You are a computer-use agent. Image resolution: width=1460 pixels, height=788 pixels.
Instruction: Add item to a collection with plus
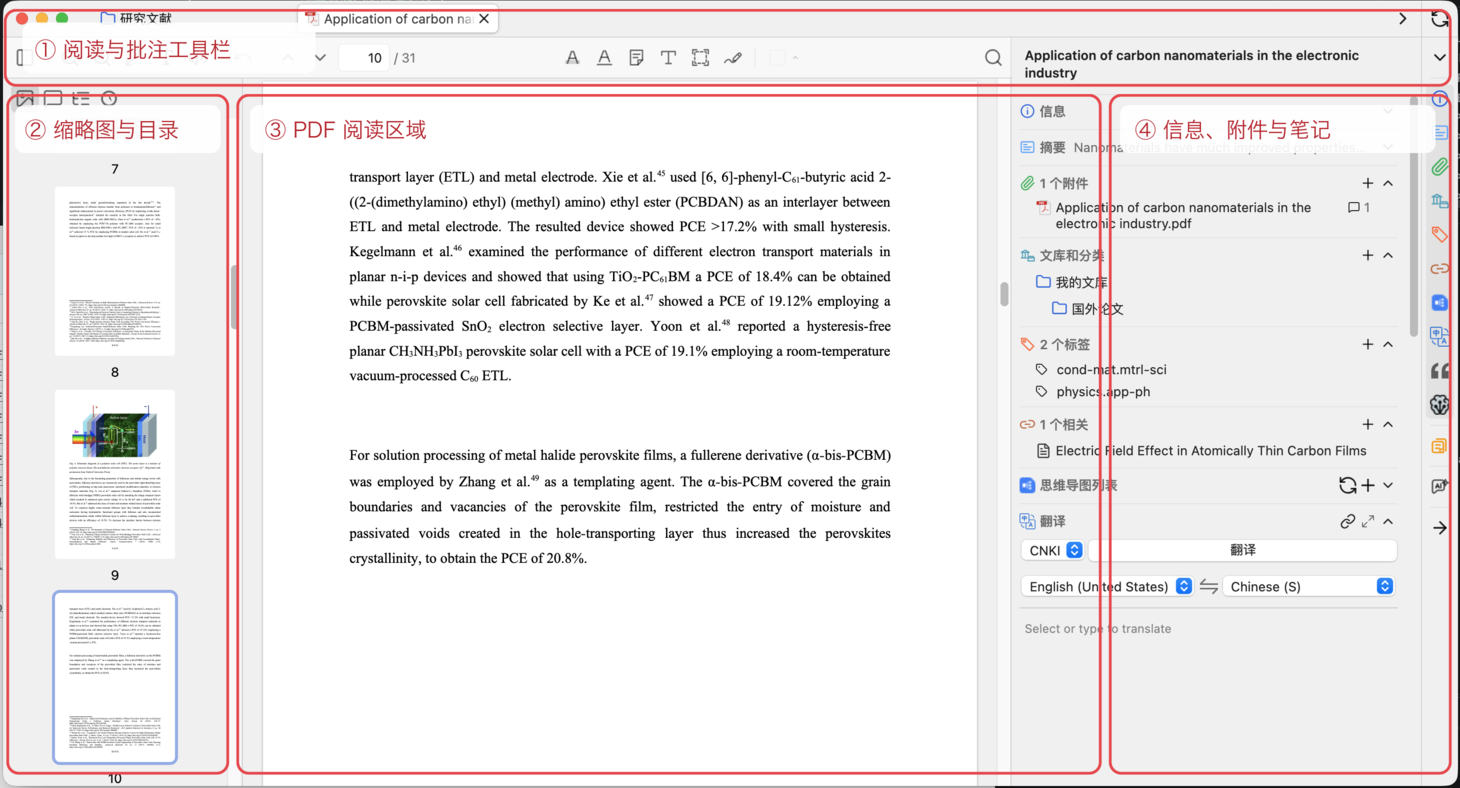[x=1368, y=255]
